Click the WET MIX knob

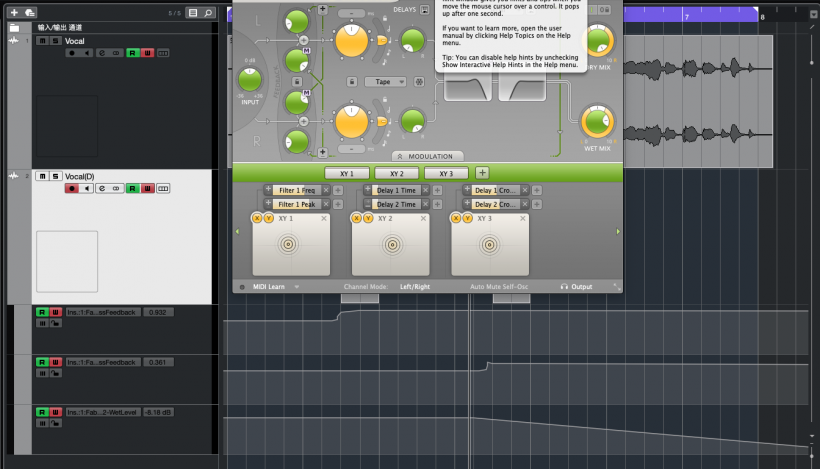(x=597, y=122)
